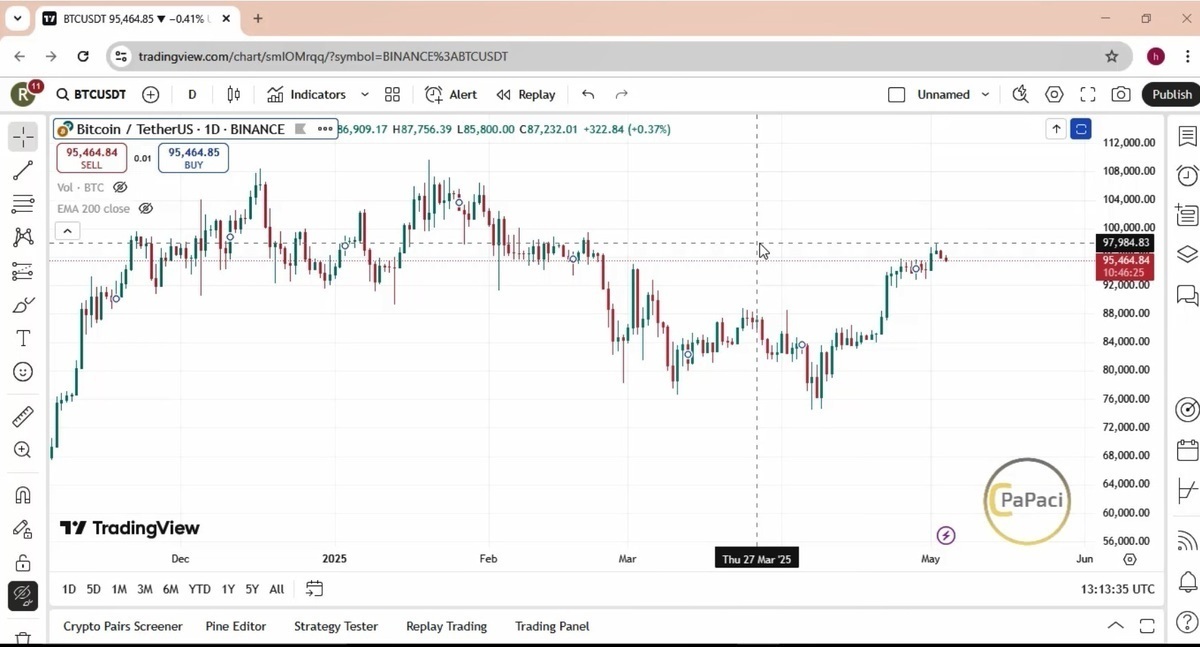Screen dimensions: 1200x647
Task: Collapse the indicator legend chevron
Action: tap(67, 231)
